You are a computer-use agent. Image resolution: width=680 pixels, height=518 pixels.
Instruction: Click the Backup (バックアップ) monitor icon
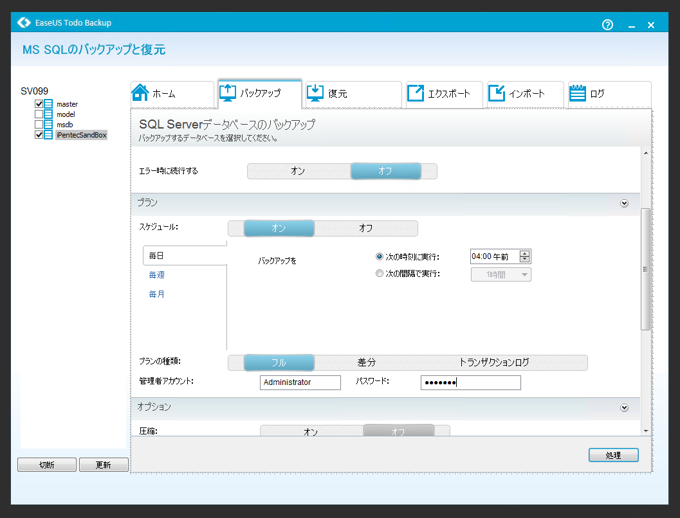point(228,93)
